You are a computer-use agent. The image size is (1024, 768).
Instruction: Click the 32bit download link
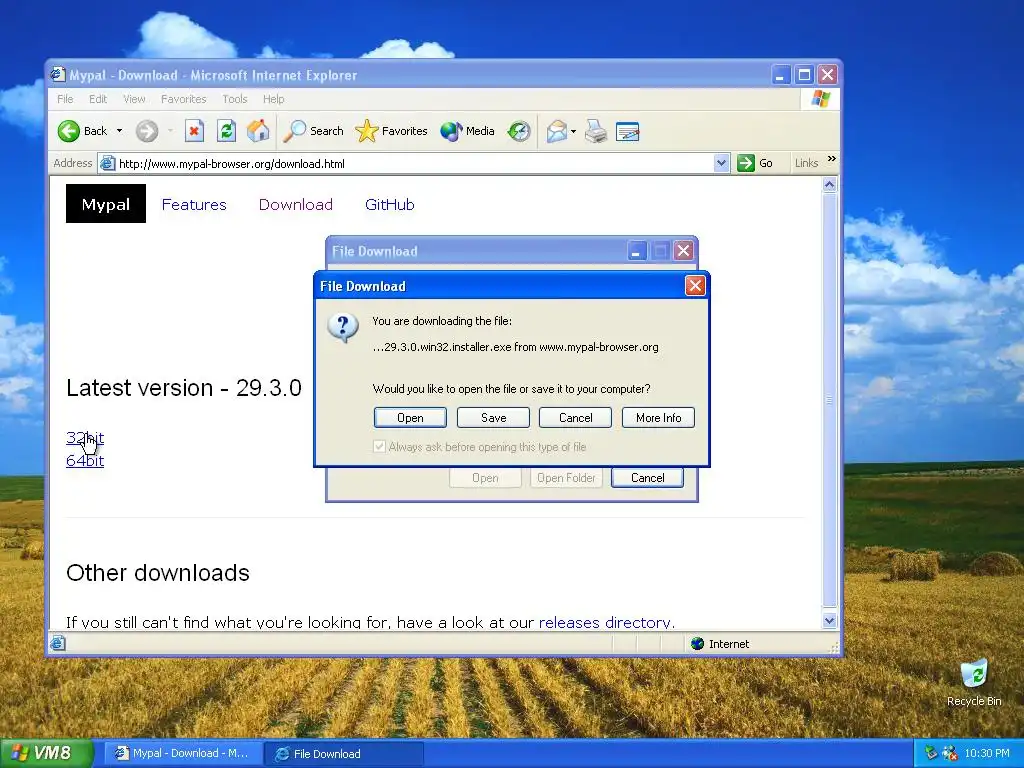pos(85,438)
